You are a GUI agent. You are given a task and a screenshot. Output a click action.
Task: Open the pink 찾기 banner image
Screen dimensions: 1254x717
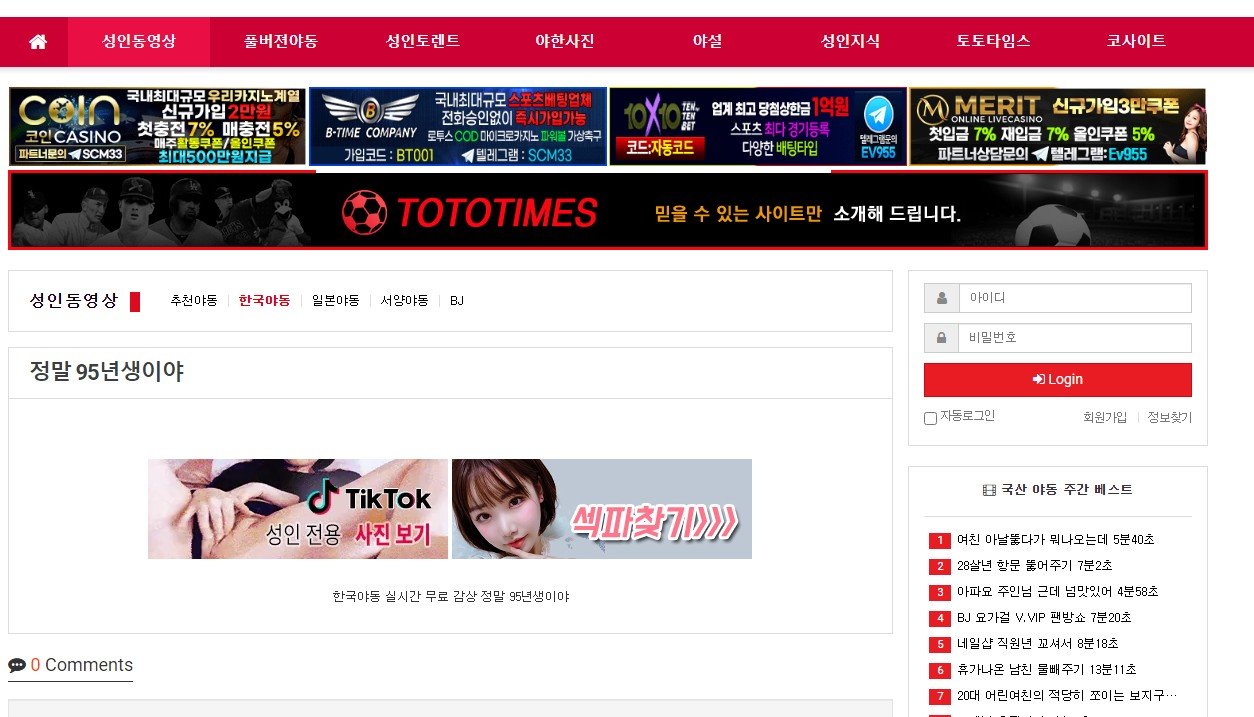[x=602, y=509]
